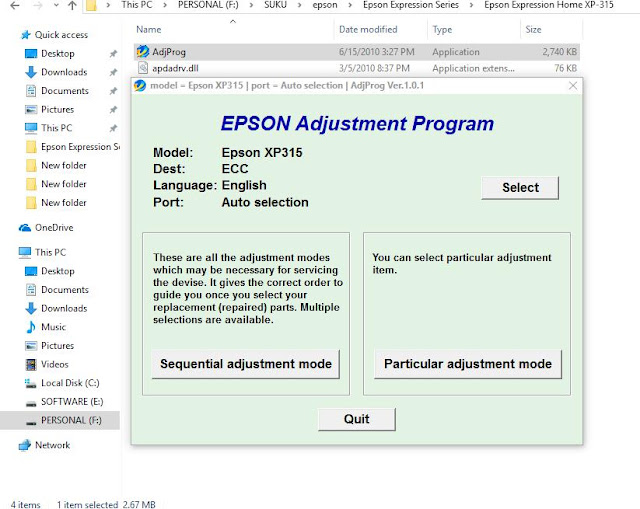This screenshot has width=640, height=509.
Task: Click AdjProg size 2,740 KB cell
Action: pos(560,52)
